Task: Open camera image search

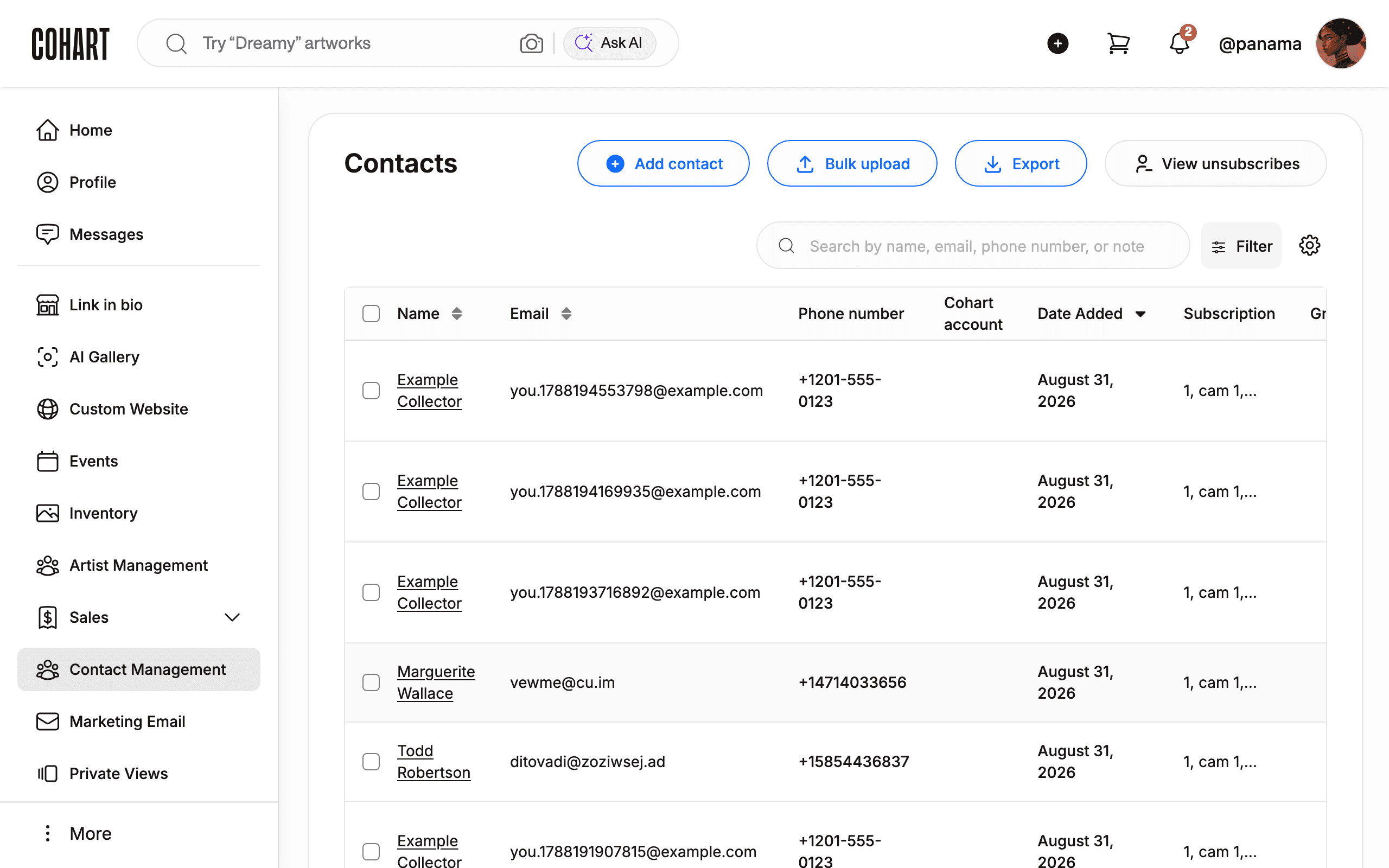Action: point(532,43)
